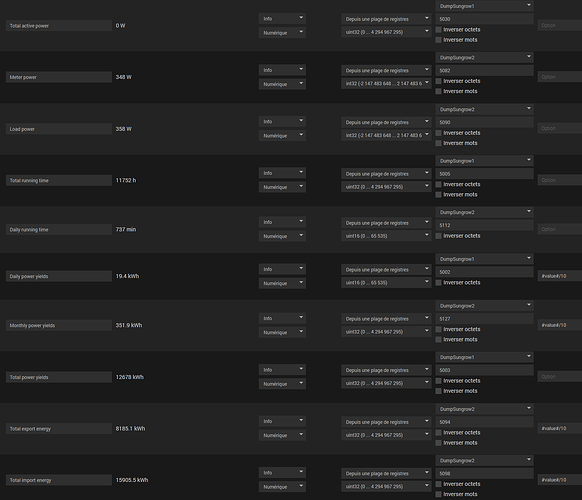Check Inverser octets for Total export energy
This screenshot has height=500, width=582.
point(438,433)
